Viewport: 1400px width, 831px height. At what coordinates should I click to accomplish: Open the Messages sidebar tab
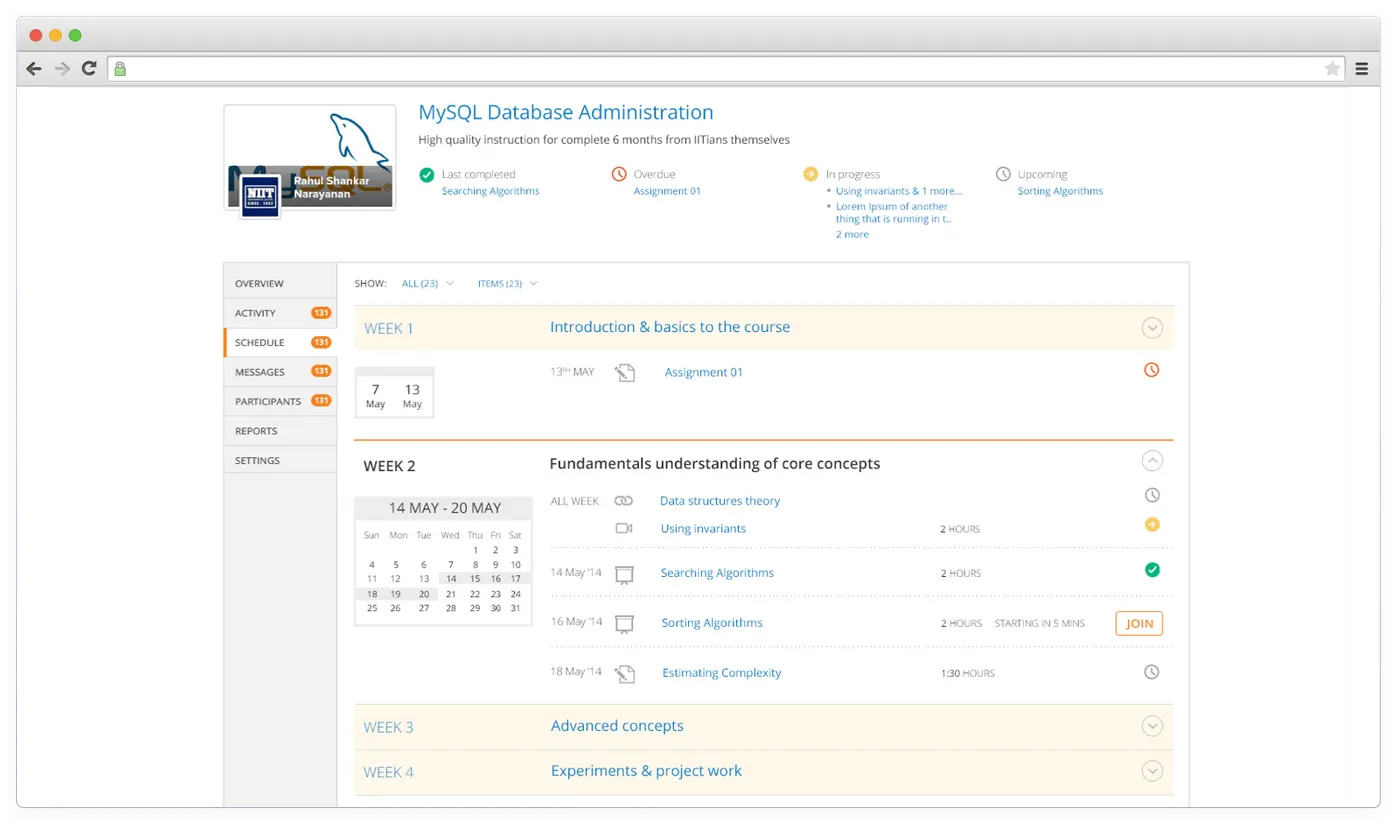(x=280, y=372)
